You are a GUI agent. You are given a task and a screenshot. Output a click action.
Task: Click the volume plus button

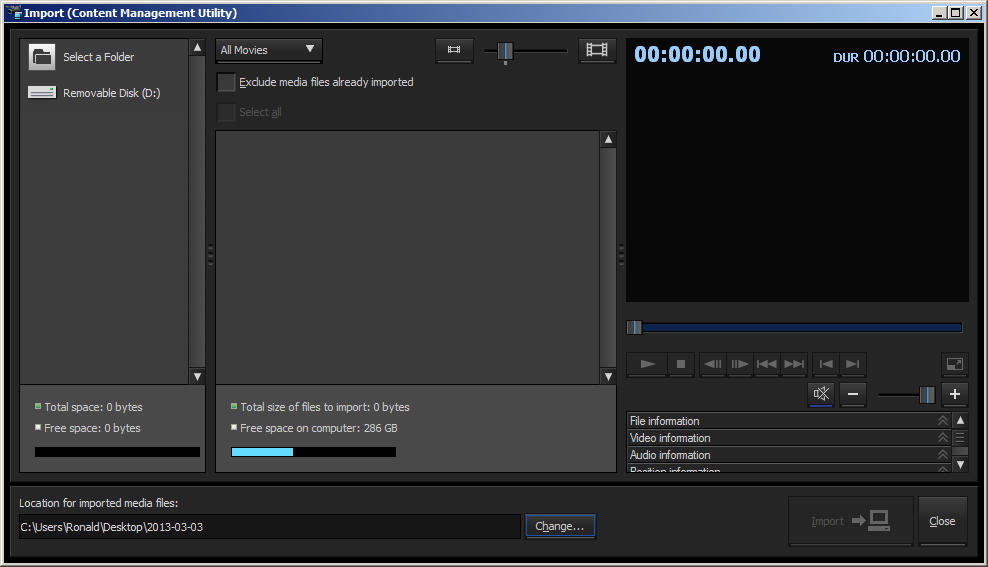[954, 394]
